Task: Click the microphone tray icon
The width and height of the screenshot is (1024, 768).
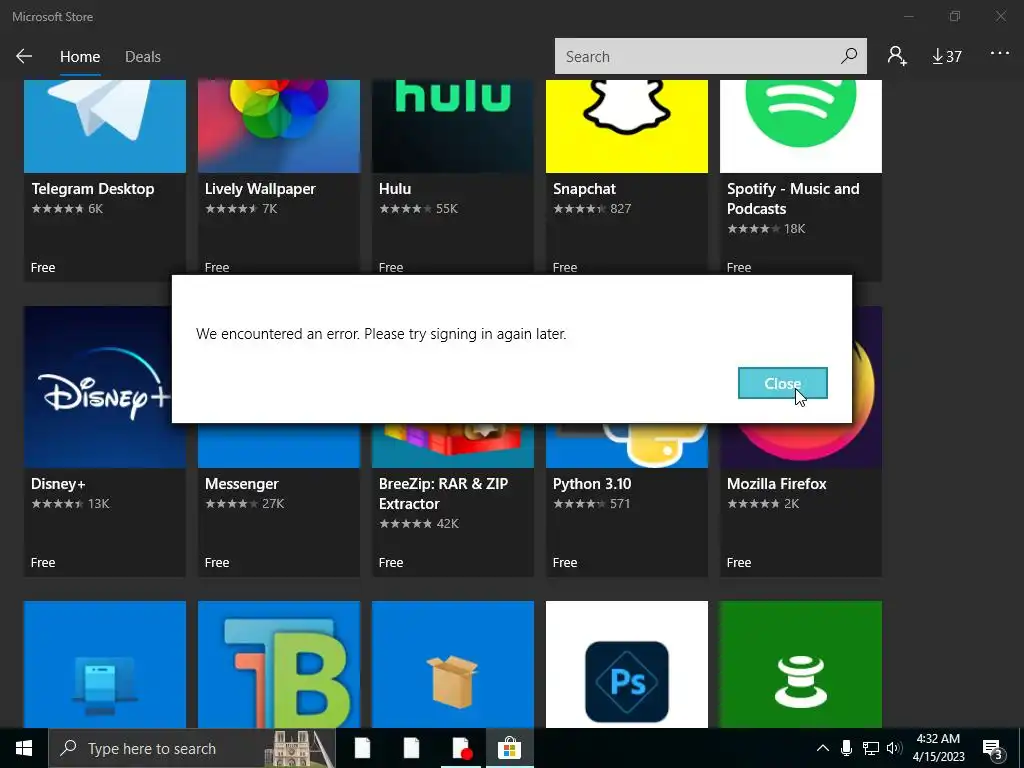Action: [846, 748]
